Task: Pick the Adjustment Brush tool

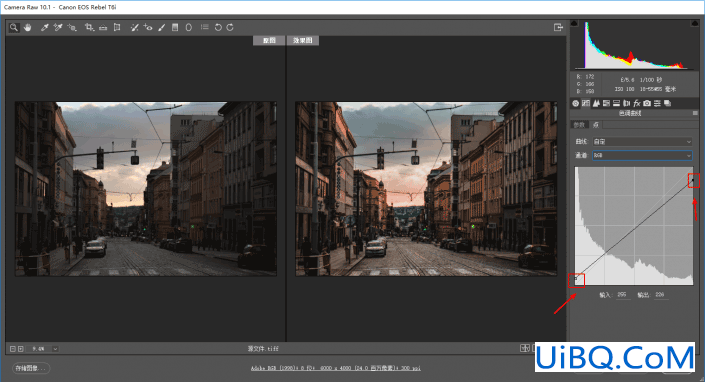Action: (x=161, y=27)
